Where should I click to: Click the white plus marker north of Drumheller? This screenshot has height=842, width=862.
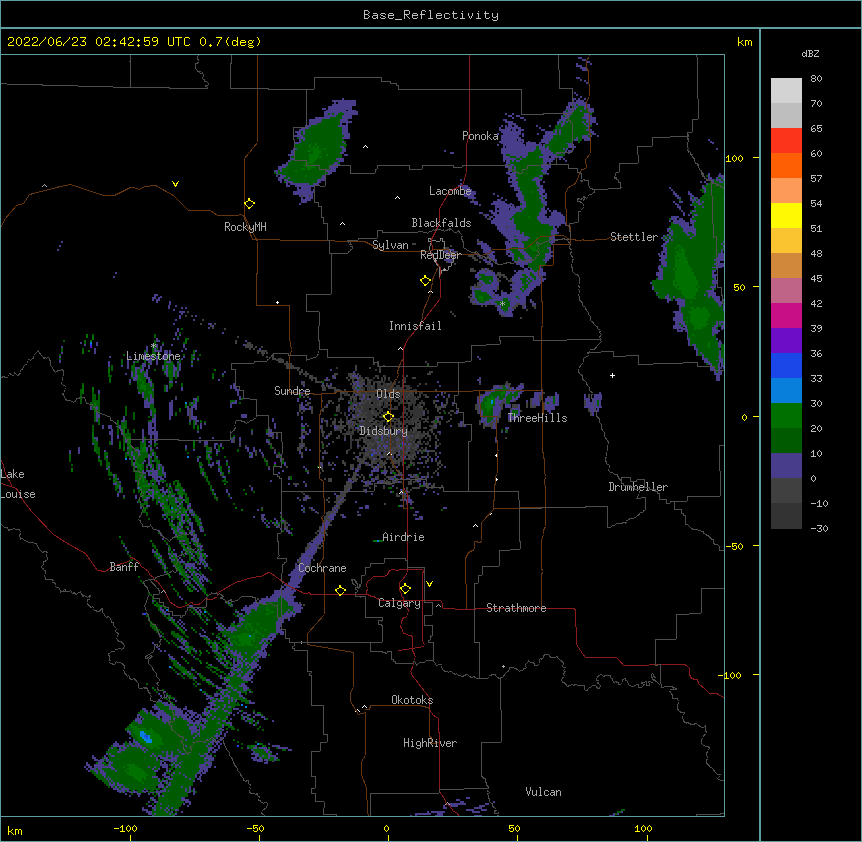612,375
